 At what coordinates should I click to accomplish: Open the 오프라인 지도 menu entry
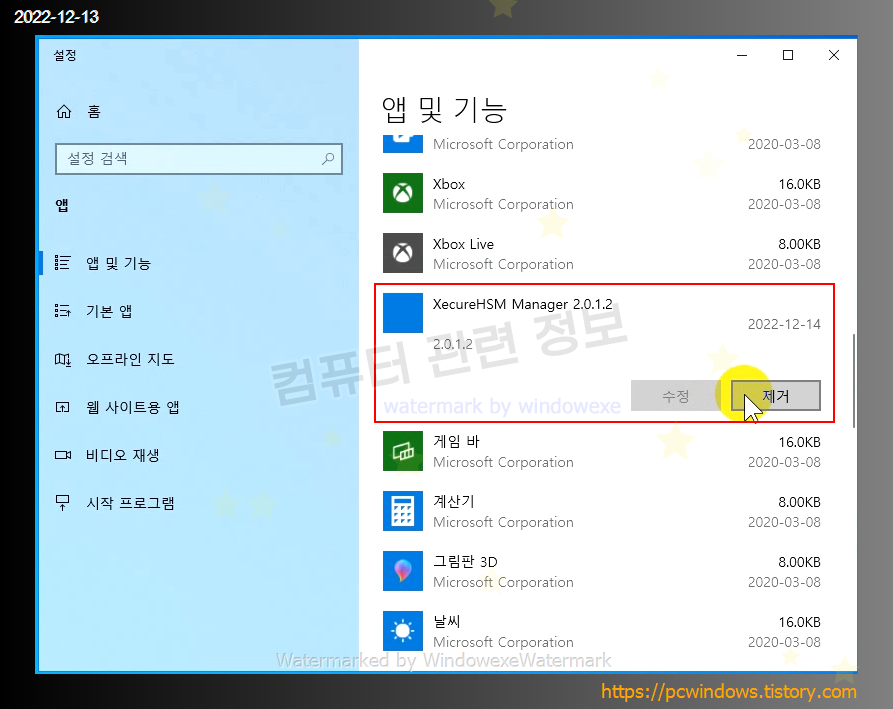[130, 359]
